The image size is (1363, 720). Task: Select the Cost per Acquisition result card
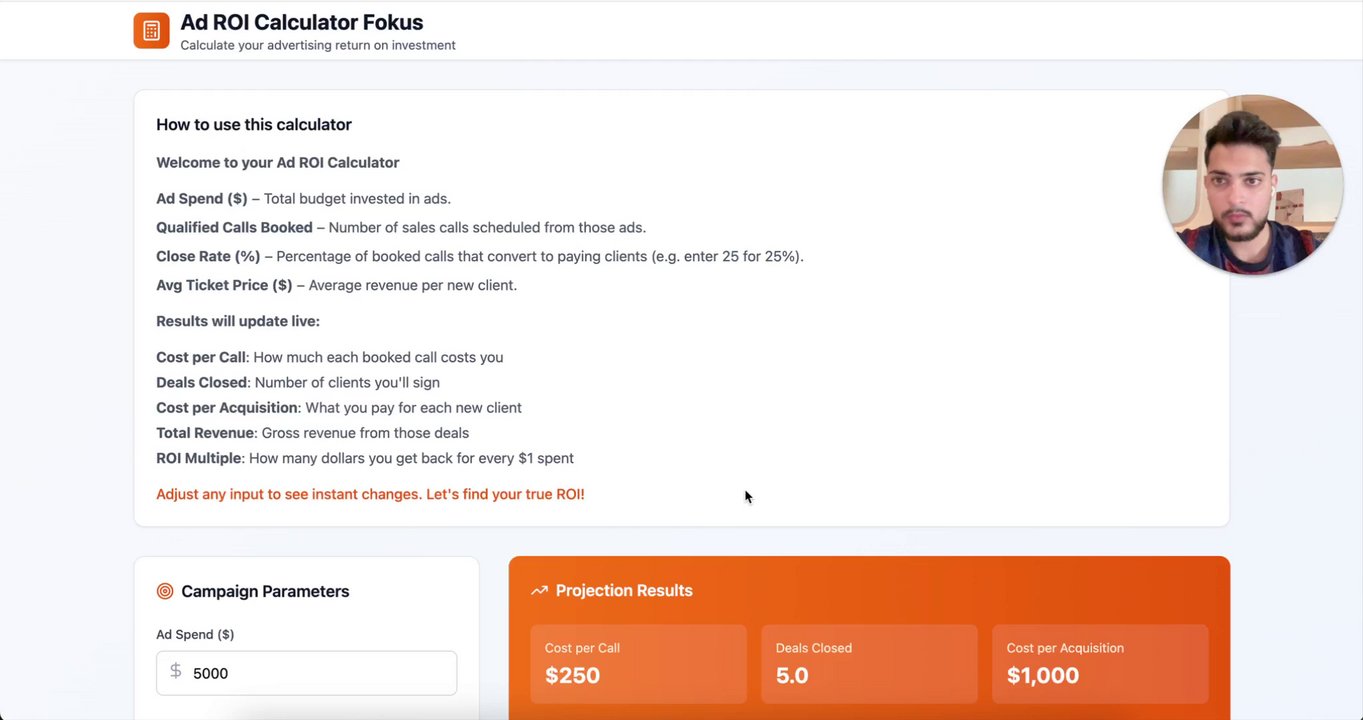pos(1100,664)
